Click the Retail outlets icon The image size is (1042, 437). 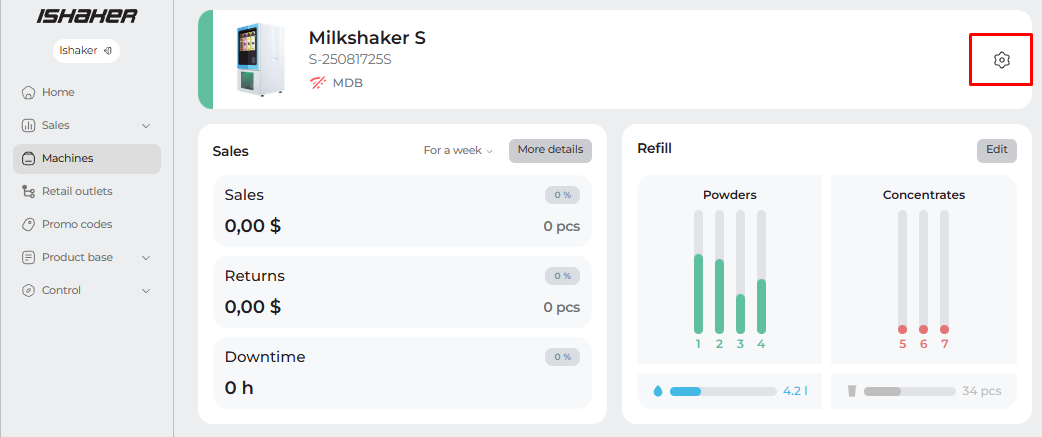[x=28, y=191]
